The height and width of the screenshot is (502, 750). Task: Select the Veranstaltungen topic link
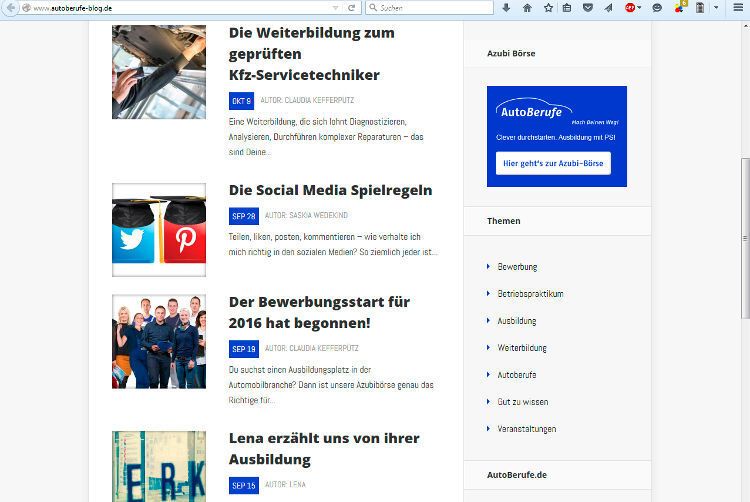pos(527,429)
